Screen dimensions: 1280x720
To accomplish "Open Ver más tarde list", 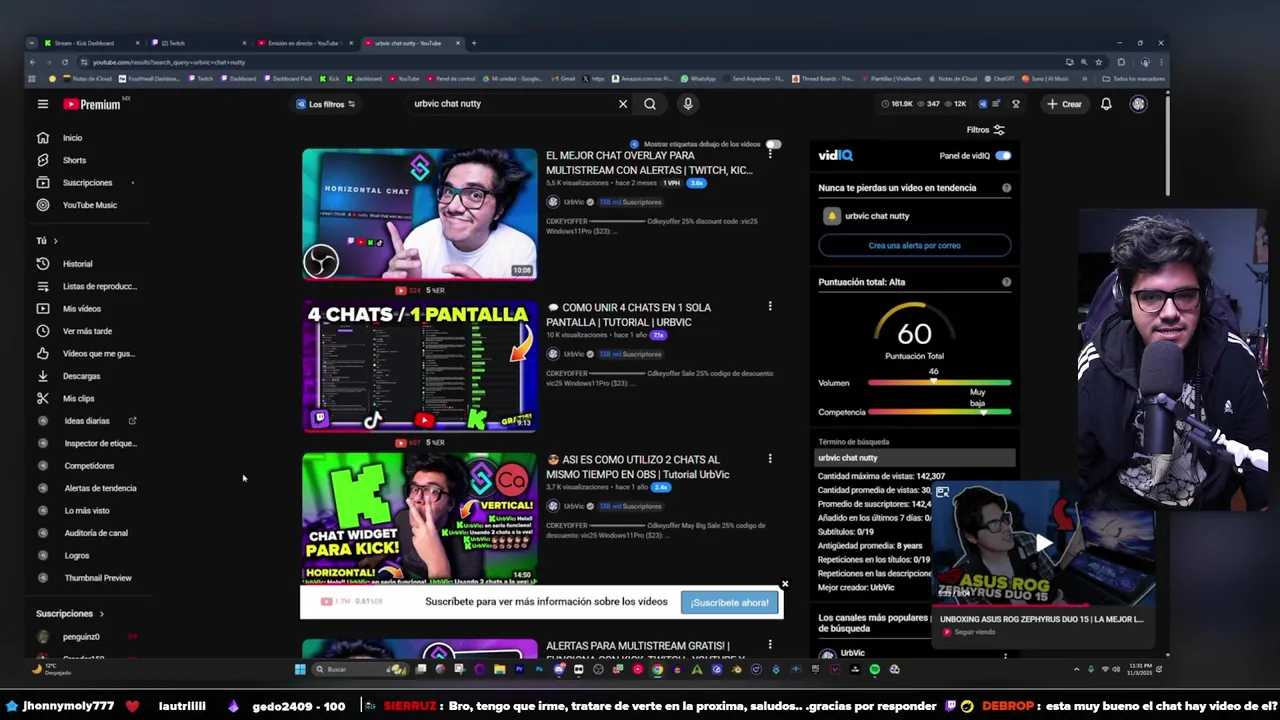I will tap(87, 331).
